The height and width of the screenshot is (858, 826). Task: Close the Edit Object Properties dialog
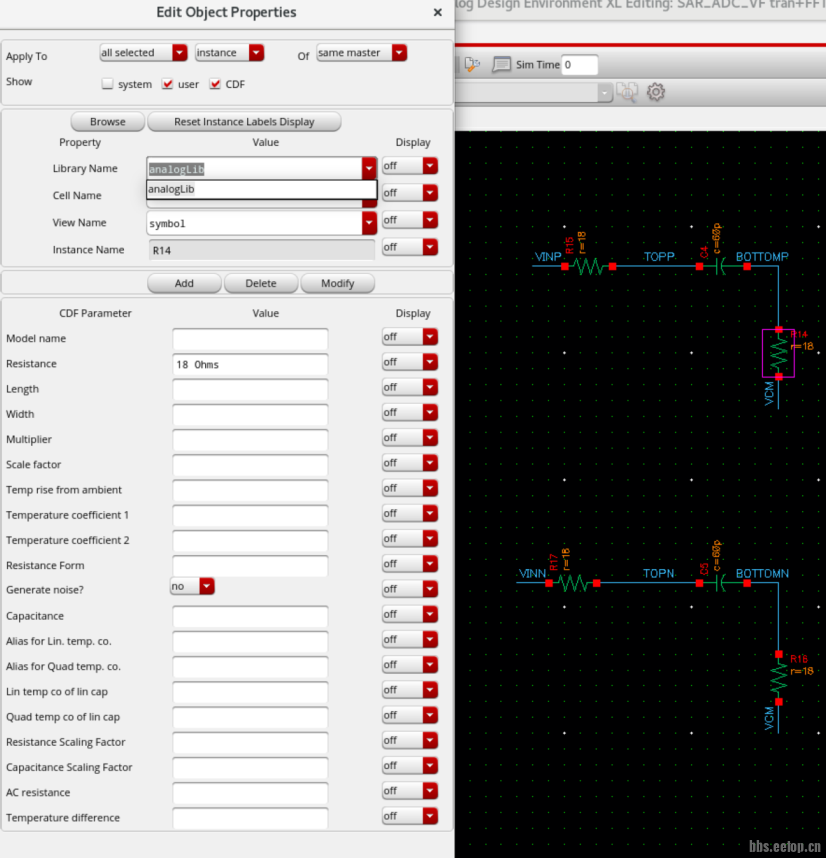click(438, 12)
